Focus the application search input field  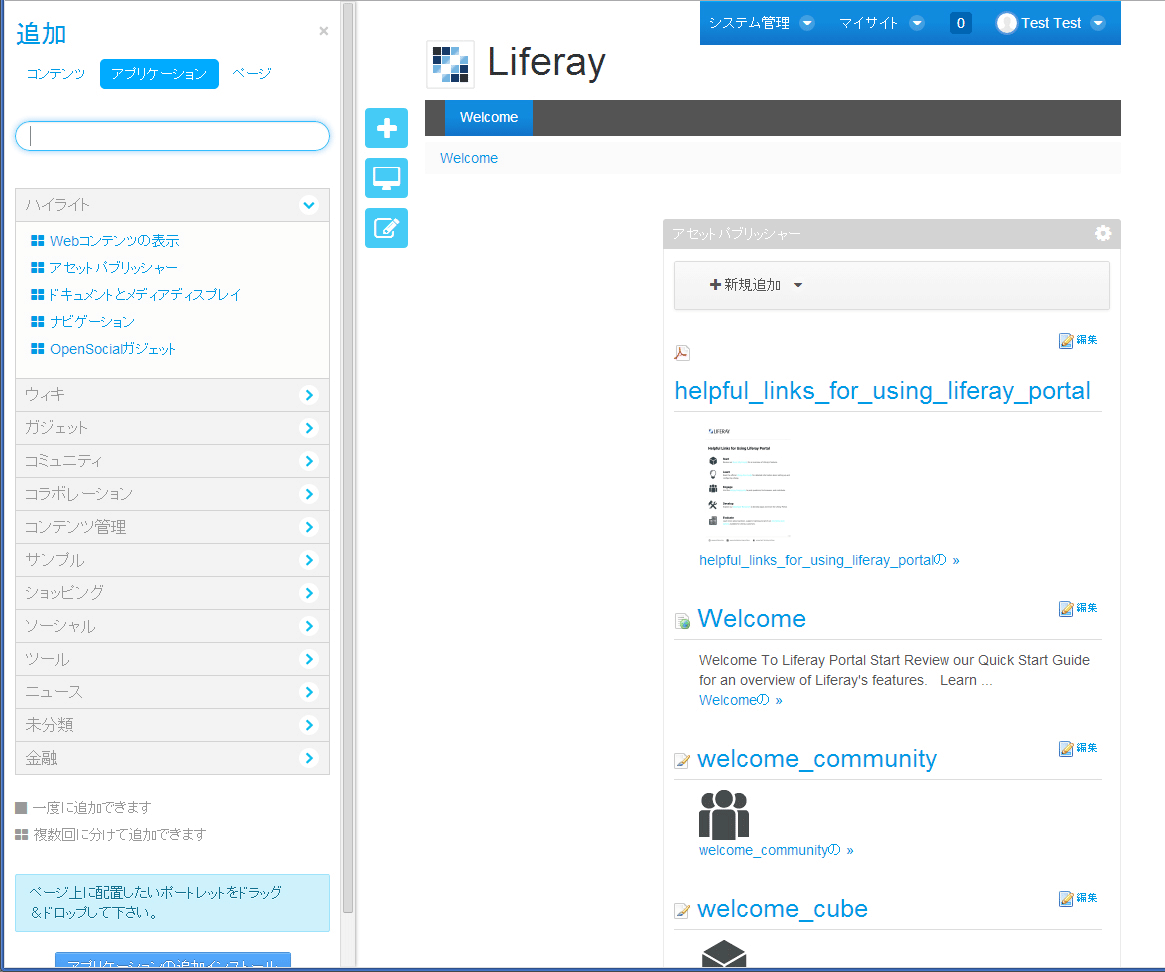pos(172,136)
